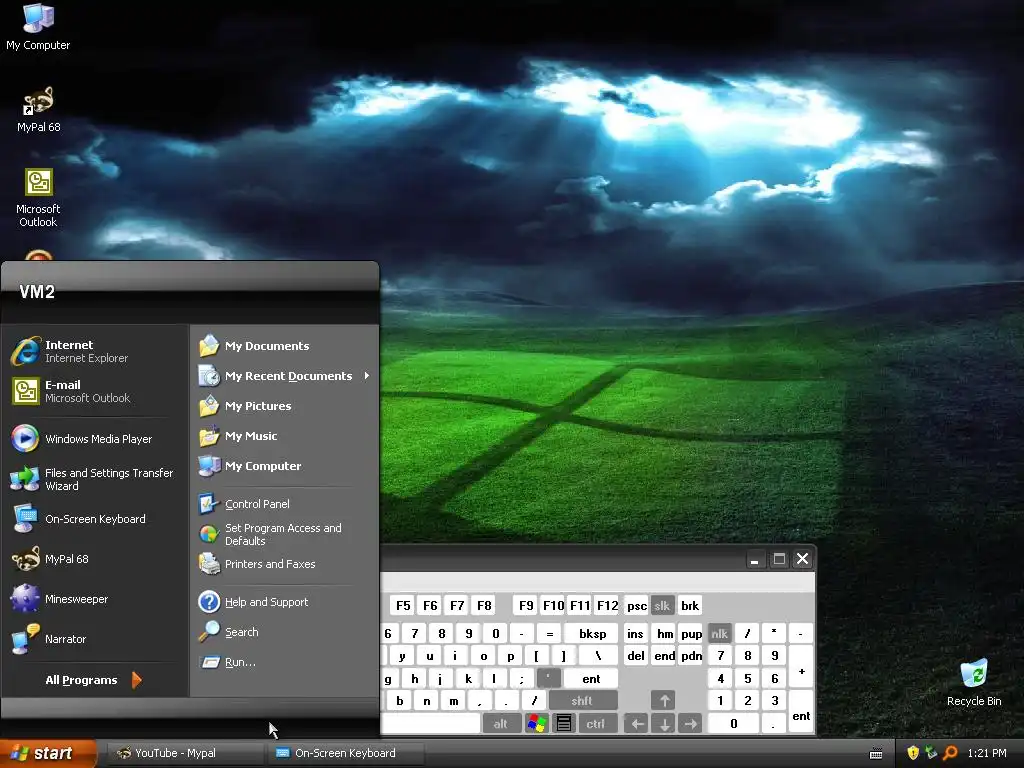This screenshot has width=1024, height=768.
Task: Click the end key on On-Screen Keyboard
Action: click(x=665, y=656)
